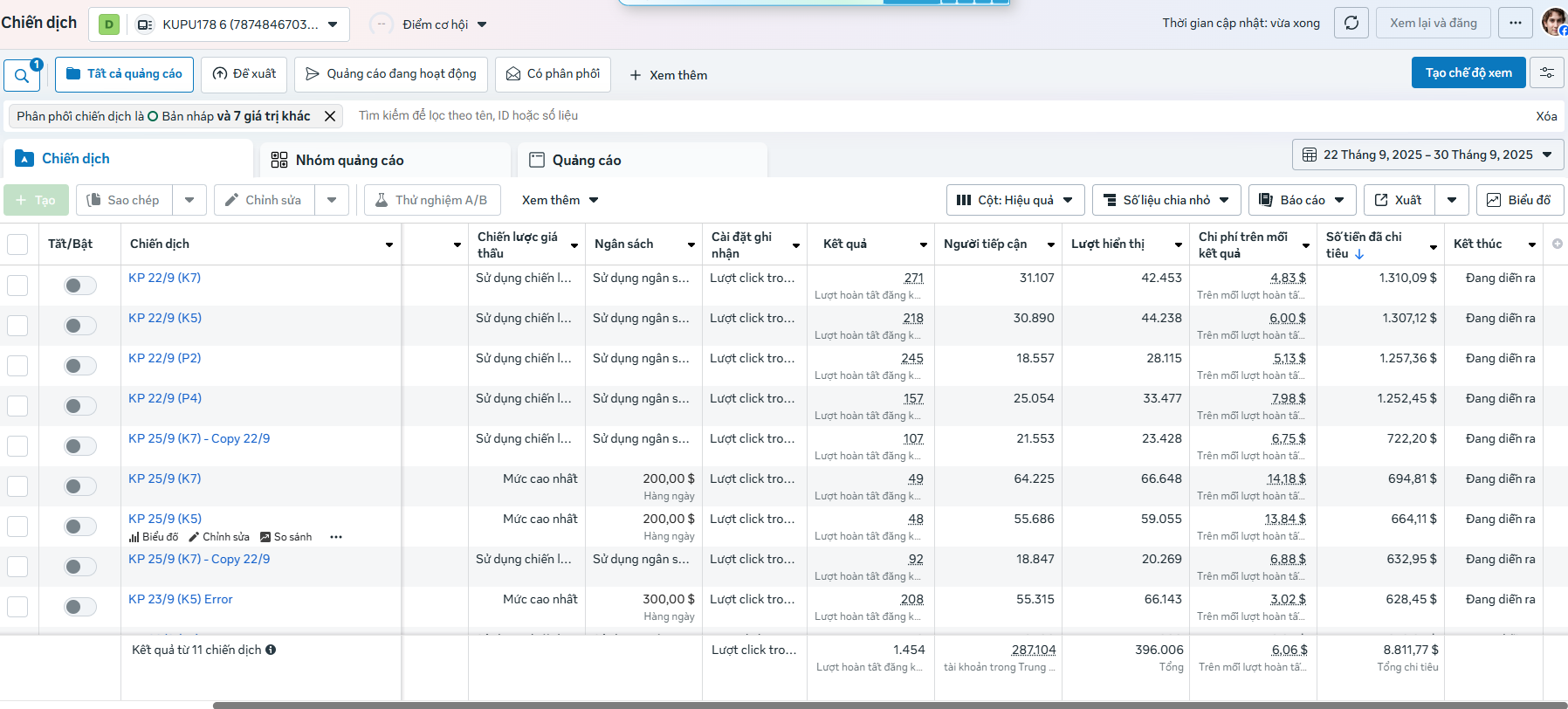Open the KP 22/9 (K7) campaign link
The height and width of the screenshot is (709, 1568).
coord(164,278)
